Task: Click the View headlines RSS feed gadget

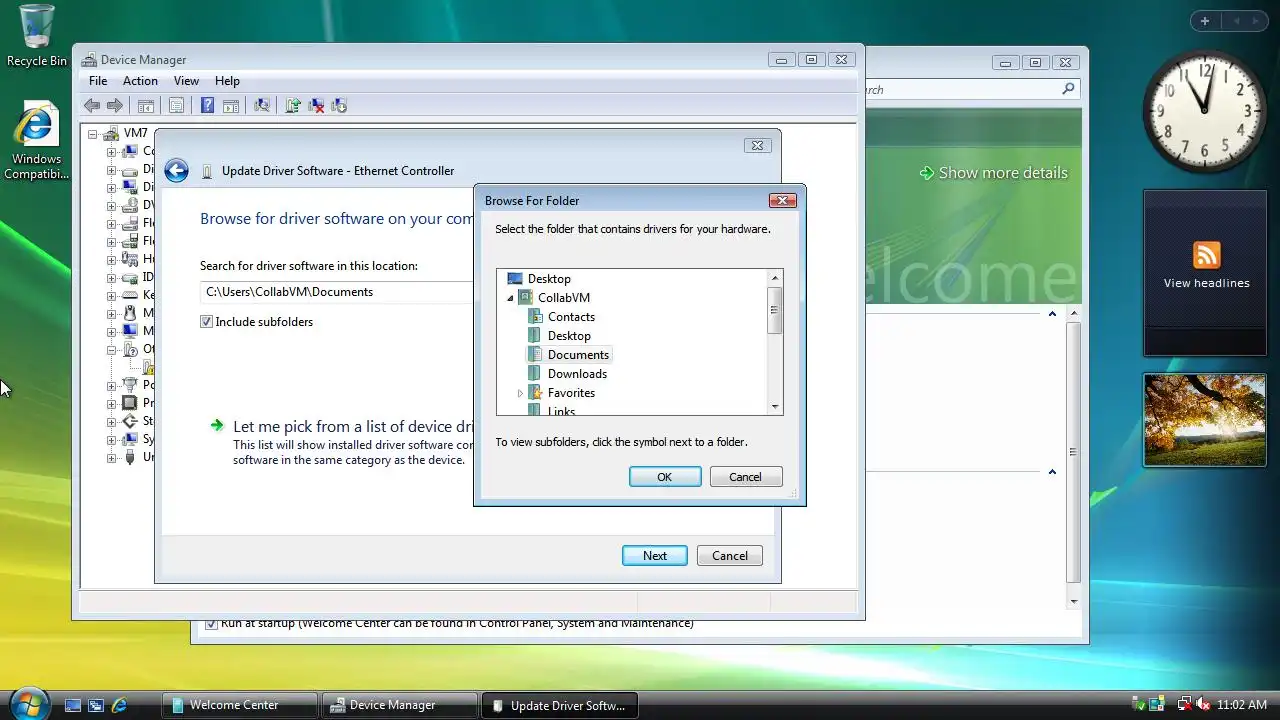Action: [1206, 272]
